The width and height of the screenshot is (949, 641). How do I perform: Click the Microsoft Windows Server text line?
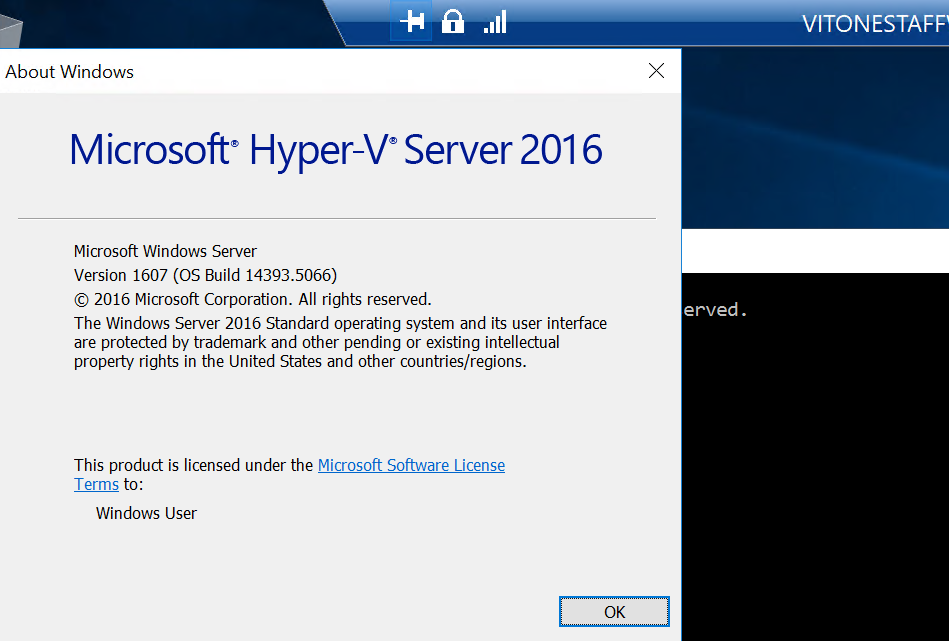click(x=164, y=250)
